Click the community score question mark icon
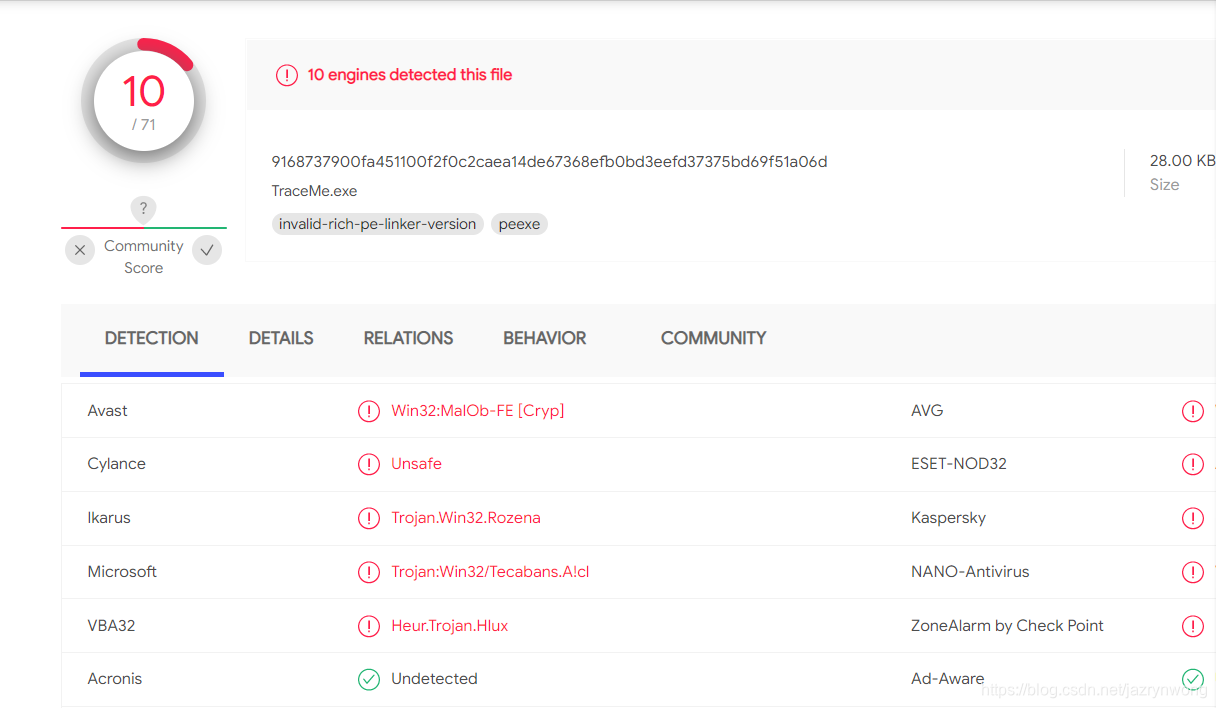This screenshot has height=708, width=1216. (143, 209)
